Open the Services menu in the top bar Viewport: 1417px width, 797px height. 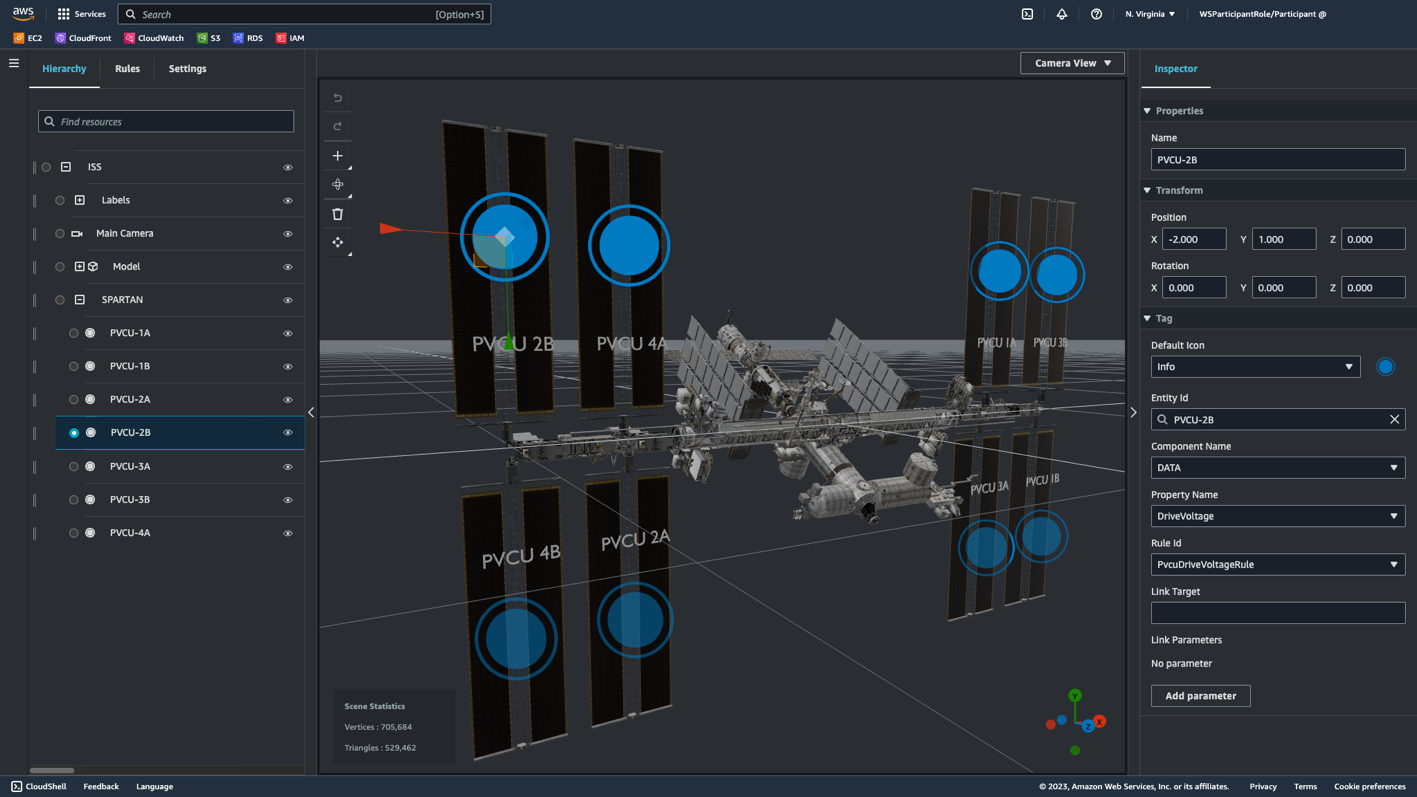tap(81, 14)
